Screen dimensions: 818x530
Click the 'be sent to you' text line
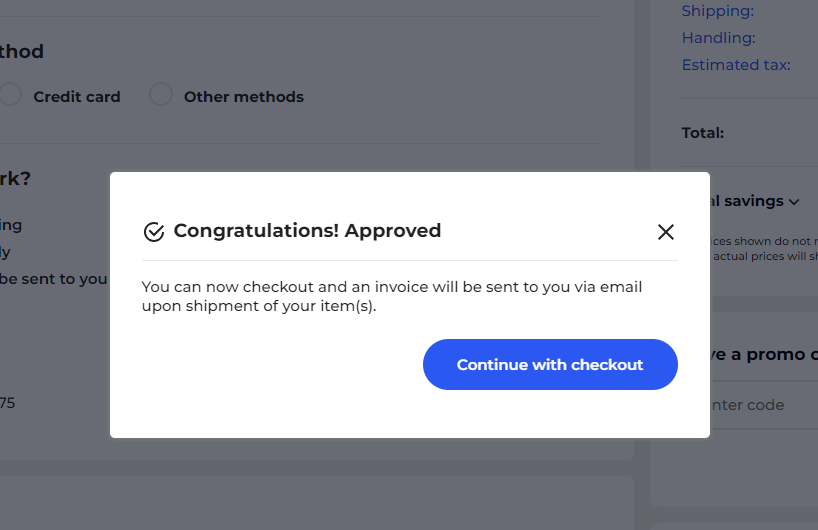53,279
